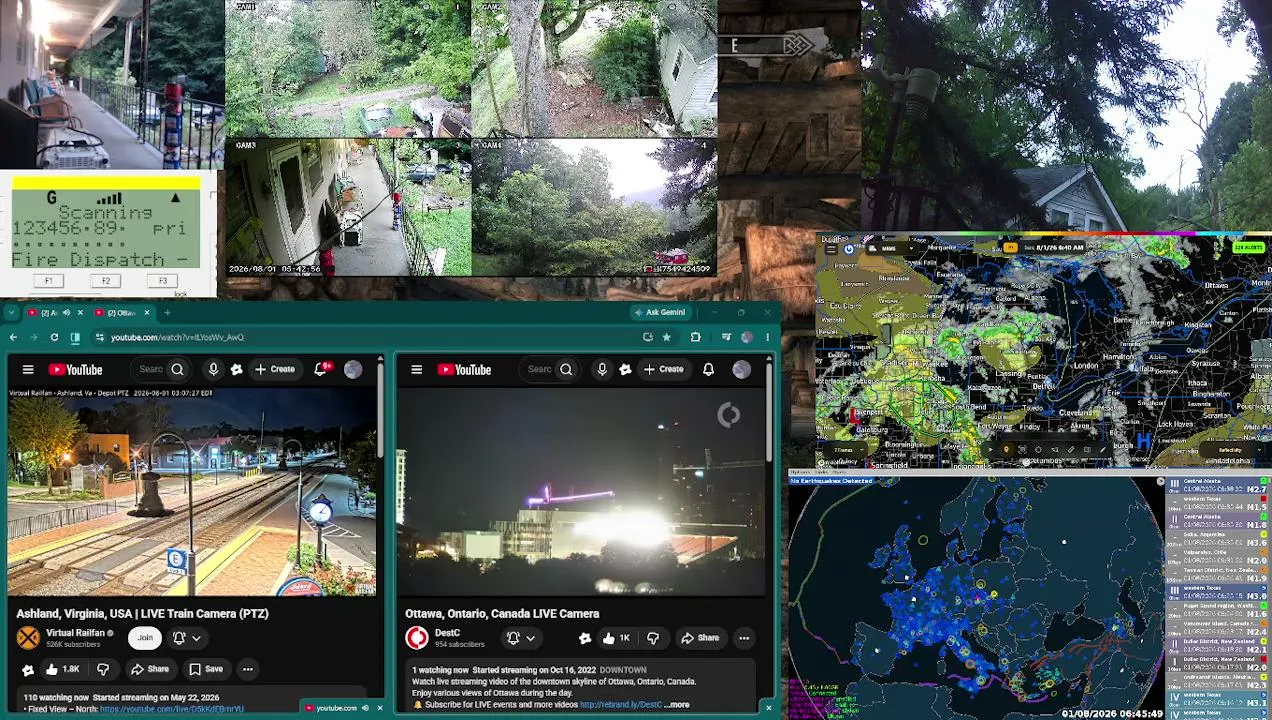The height and width of the screenshot is (720, 1272).
Task: Like the Ottawa live camera video
Action: coord(616,638)
